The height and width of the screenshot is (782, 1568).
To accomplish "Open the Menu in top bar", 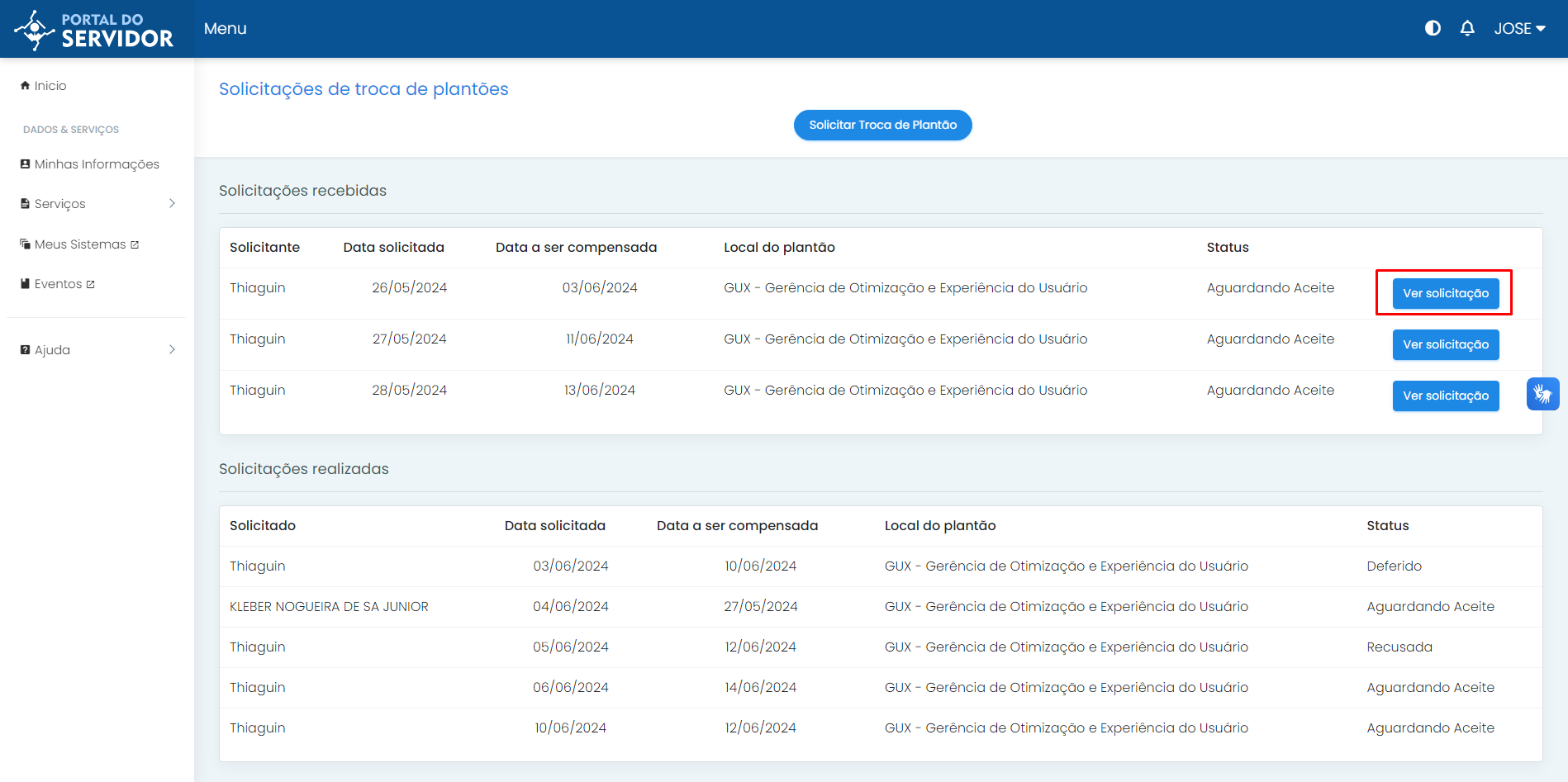I will point(225,28).
